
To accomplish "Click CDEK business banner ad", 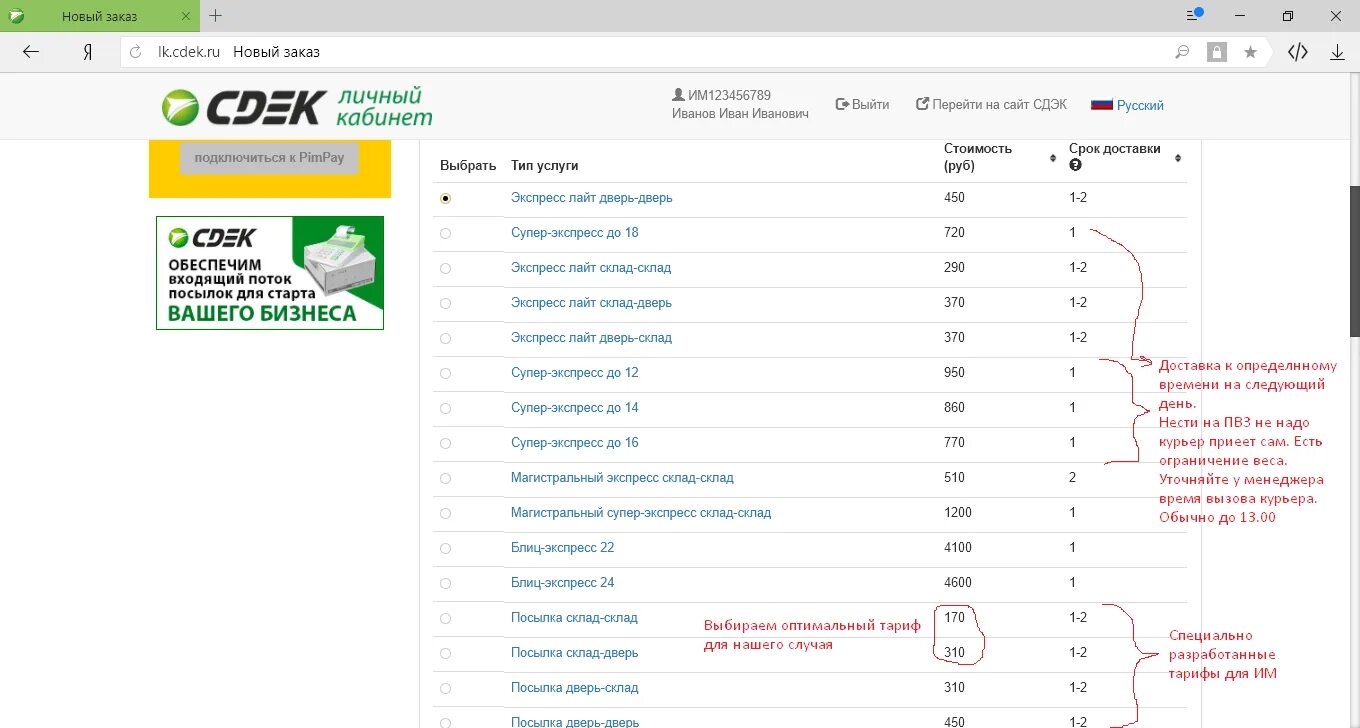I will 270,273.
